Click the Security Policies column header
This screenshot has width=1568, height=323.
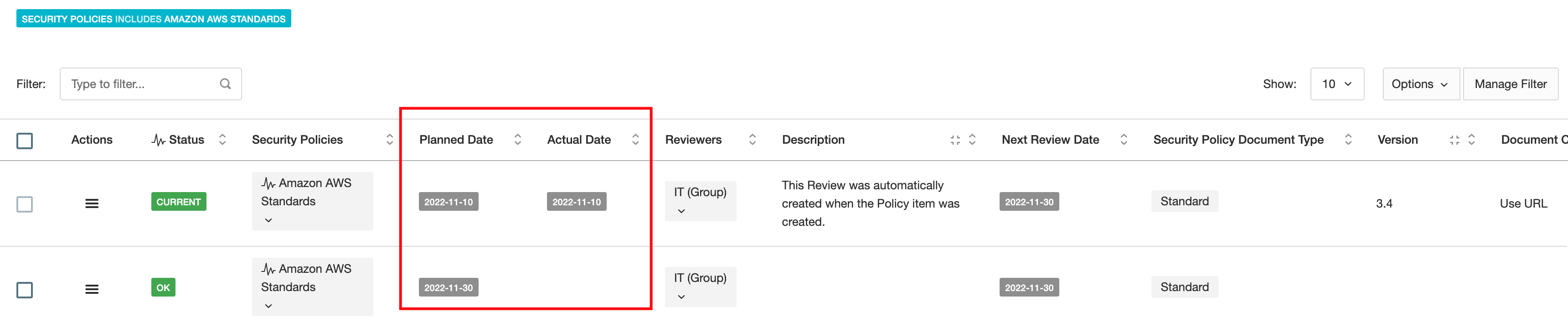(297, 140)
